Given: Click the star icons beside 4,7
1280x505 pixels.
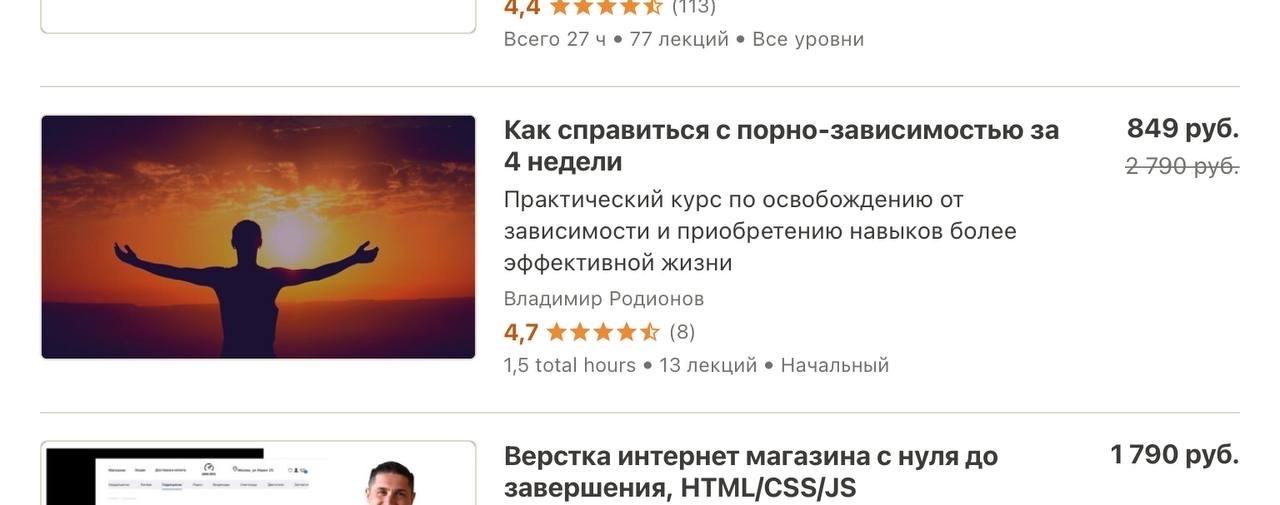Looking at the screenshot, I should click(603, 332).
